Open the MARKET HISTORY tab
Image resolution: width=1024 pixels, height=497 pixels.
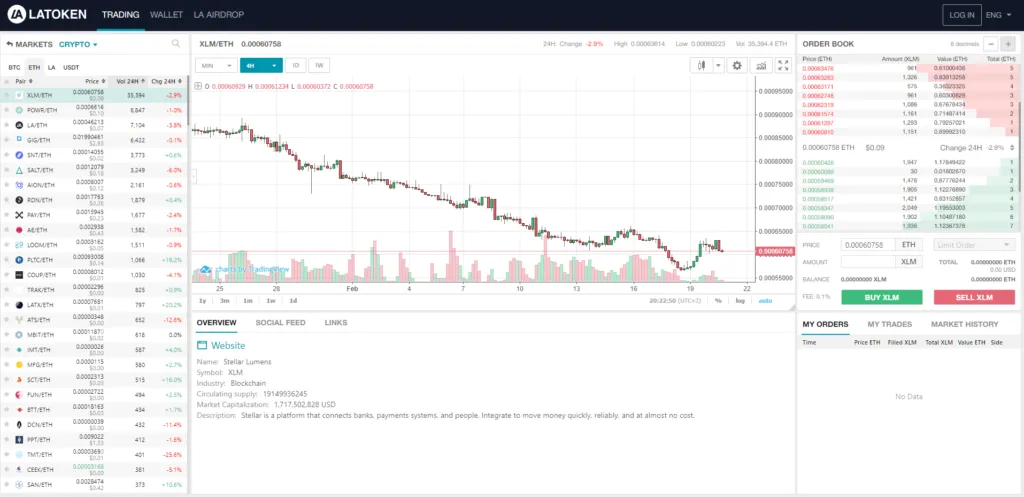965,324
